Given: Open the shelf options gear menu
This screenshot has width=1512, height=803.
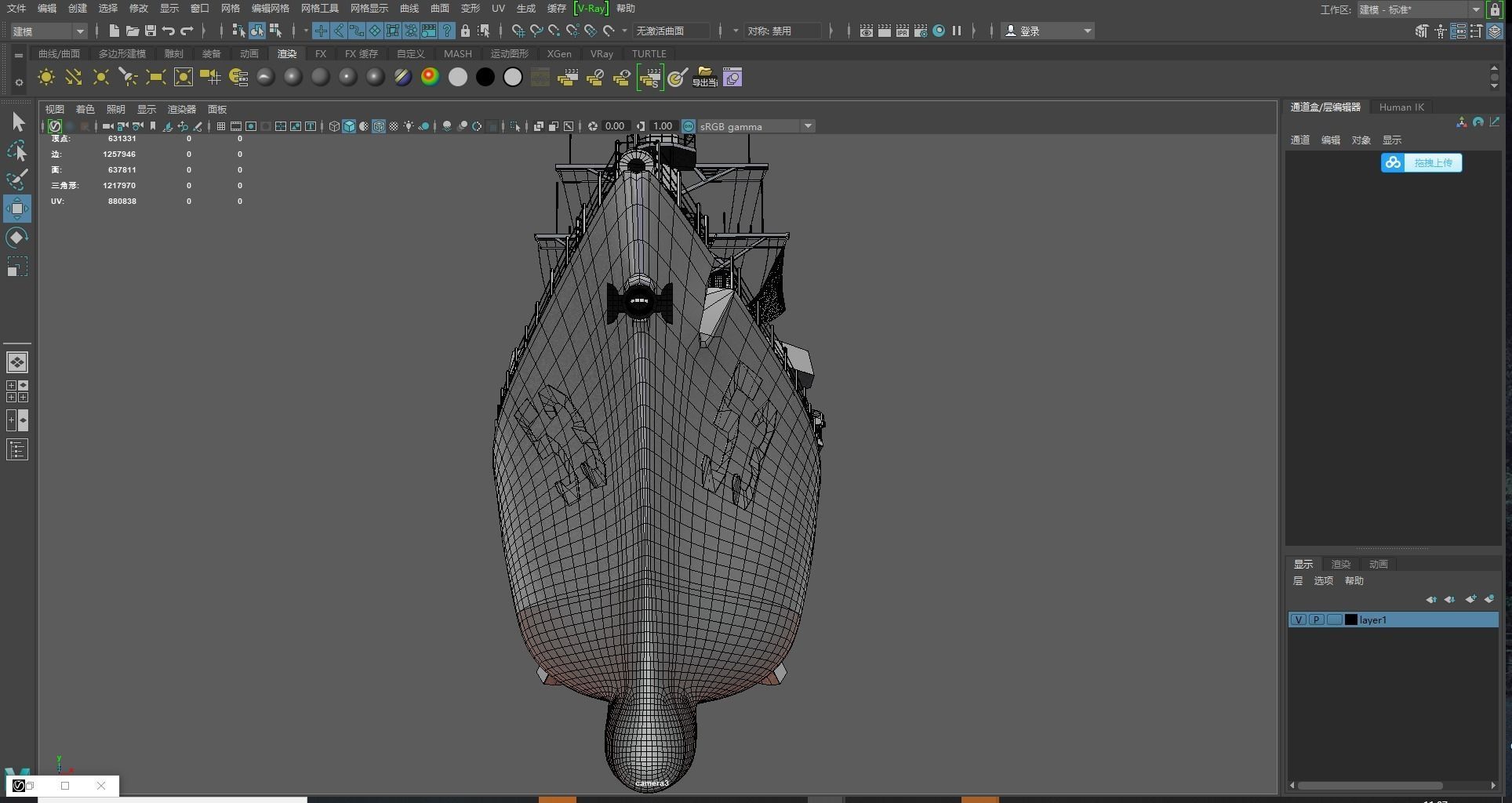Looking at the screenshot, I should click(x=19, y=82).
